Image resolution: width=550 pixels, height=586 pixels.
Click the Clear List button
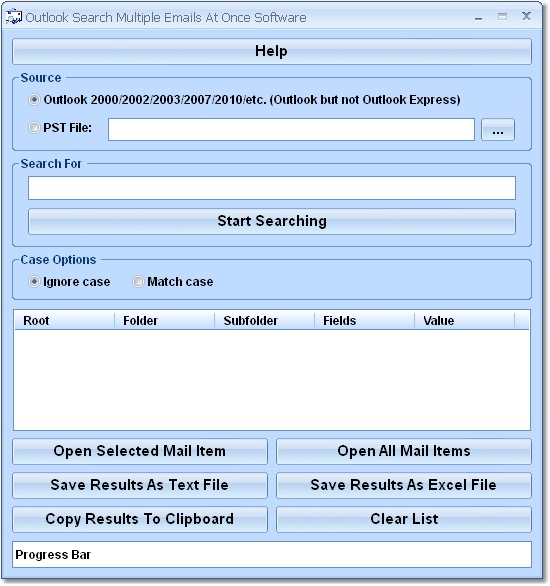[404, 519]
